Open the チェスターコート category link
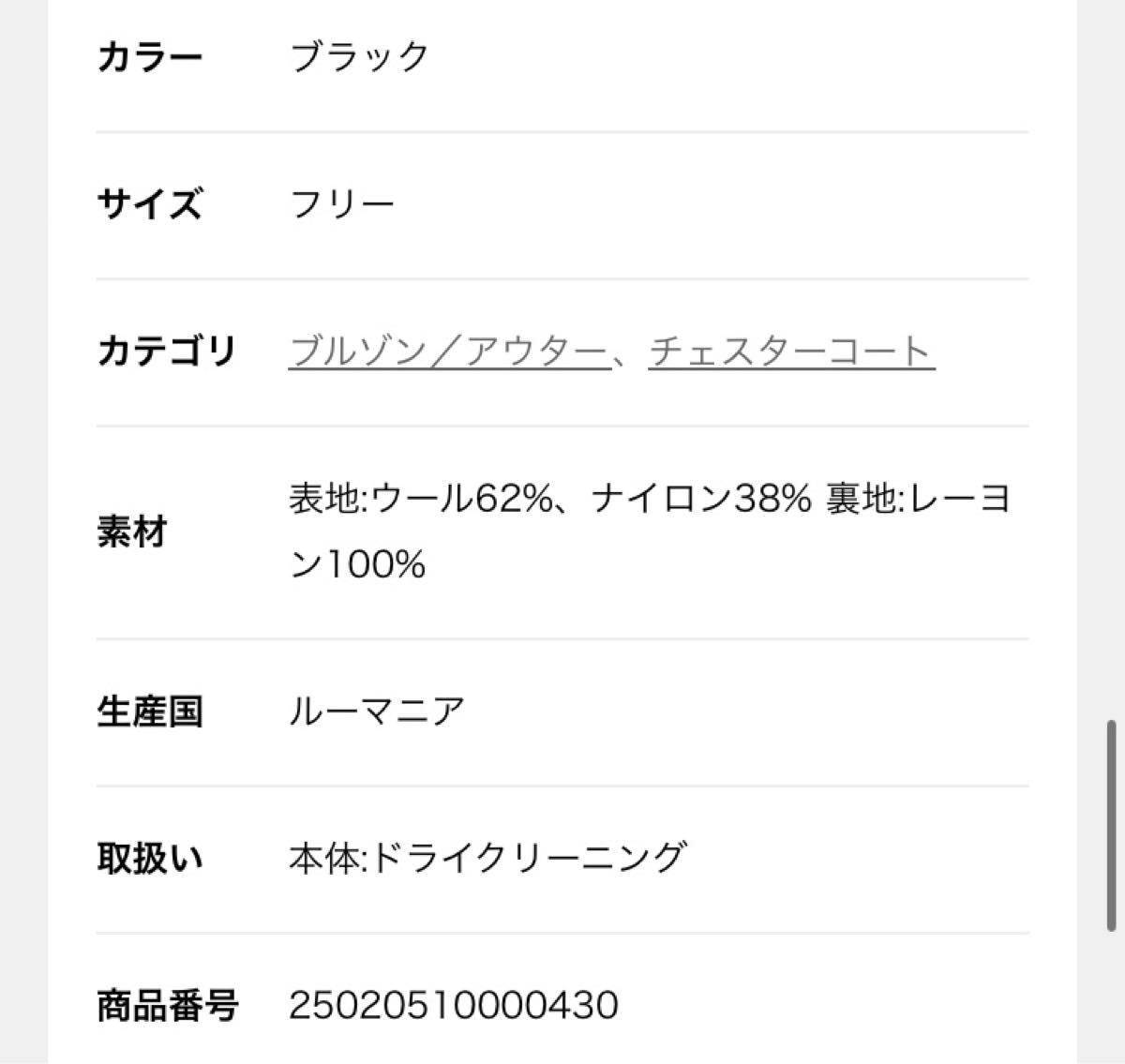This screenshot has width=1125, height=1064. [x=791, y=352]
